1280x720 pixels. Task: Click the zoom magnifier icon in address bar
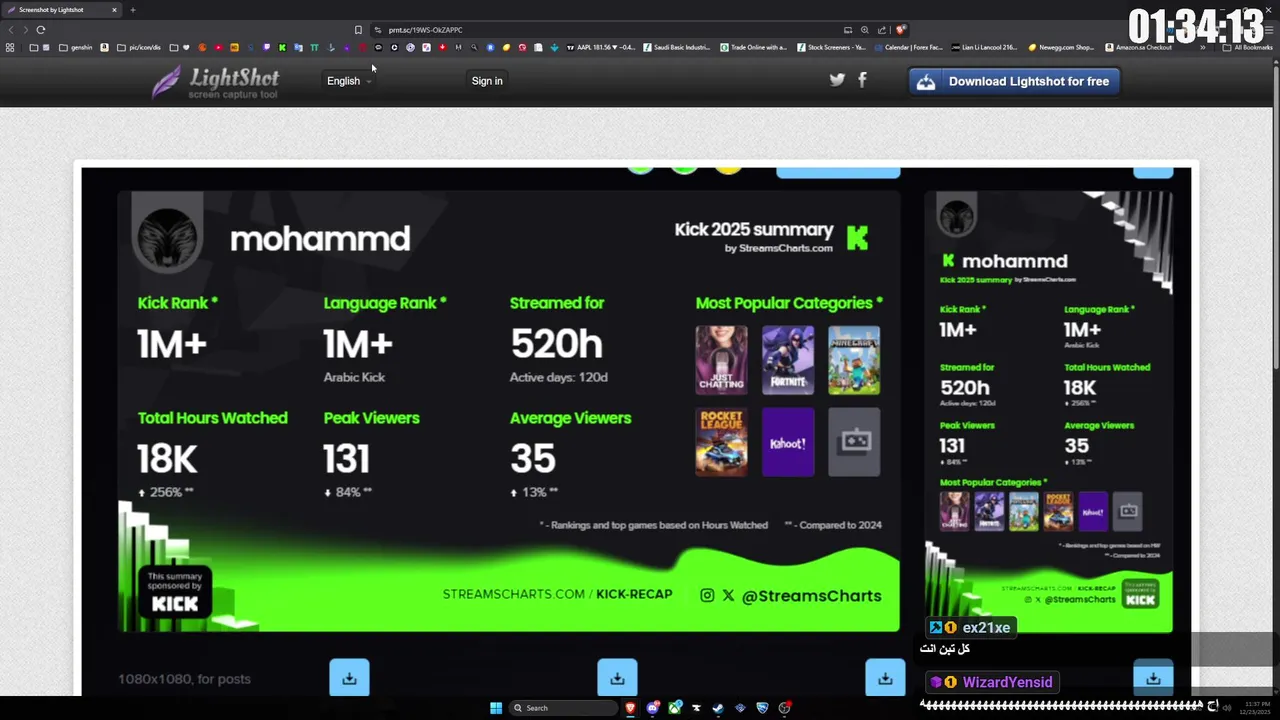click(865, 30)
